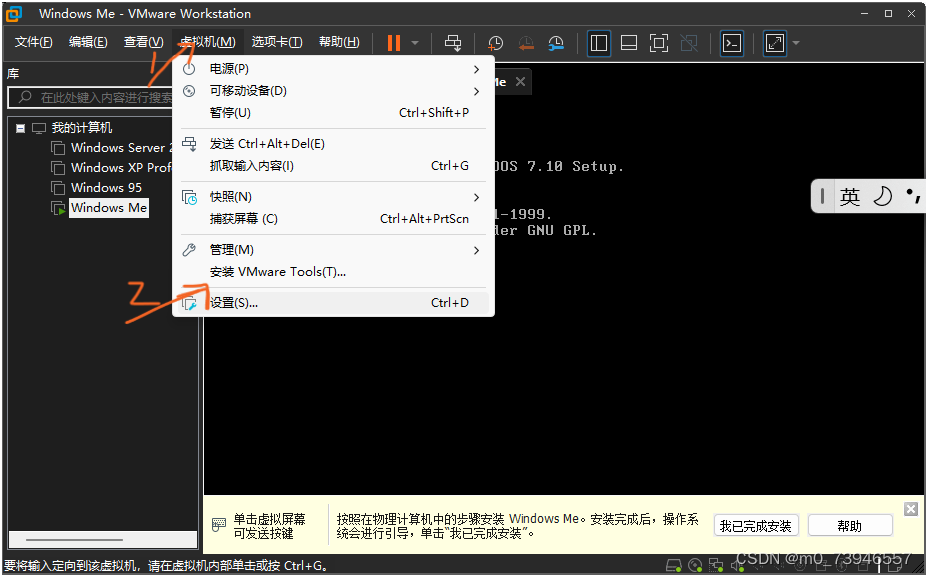Toggle the library sidebar view icon
The width and height of the screenshot is (928, 577).
tap(599, 43)
